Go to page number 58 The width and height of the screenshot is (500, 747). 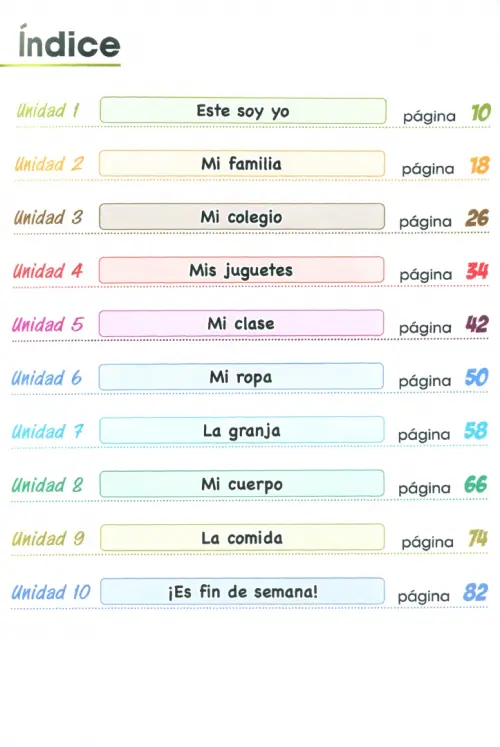click(x=476, y=431)
